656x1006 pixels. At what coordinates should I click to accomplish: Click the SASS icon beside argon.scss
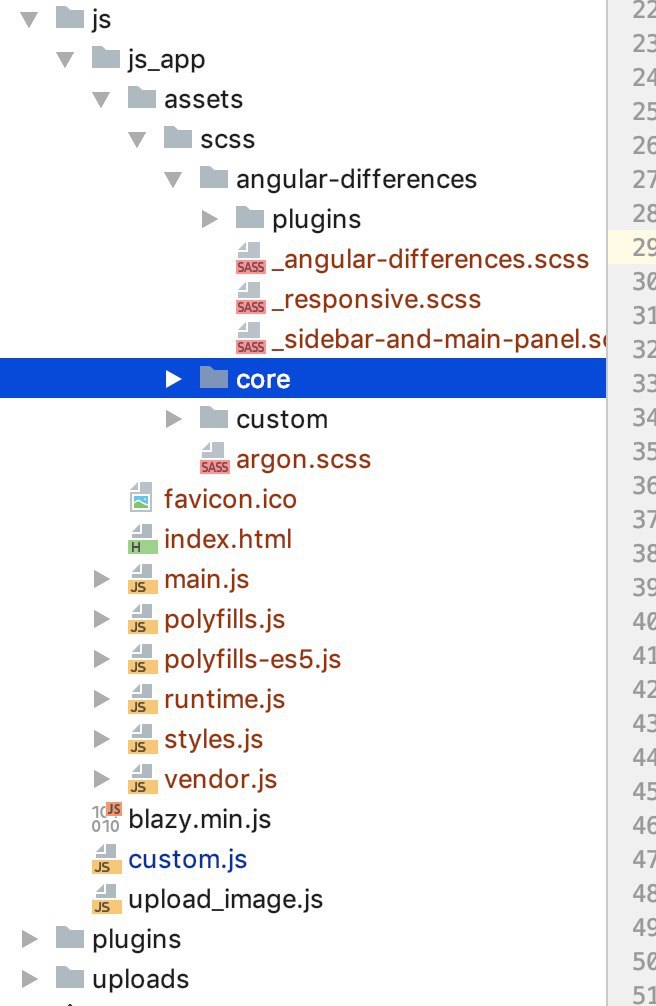click(x=214, y=459)
